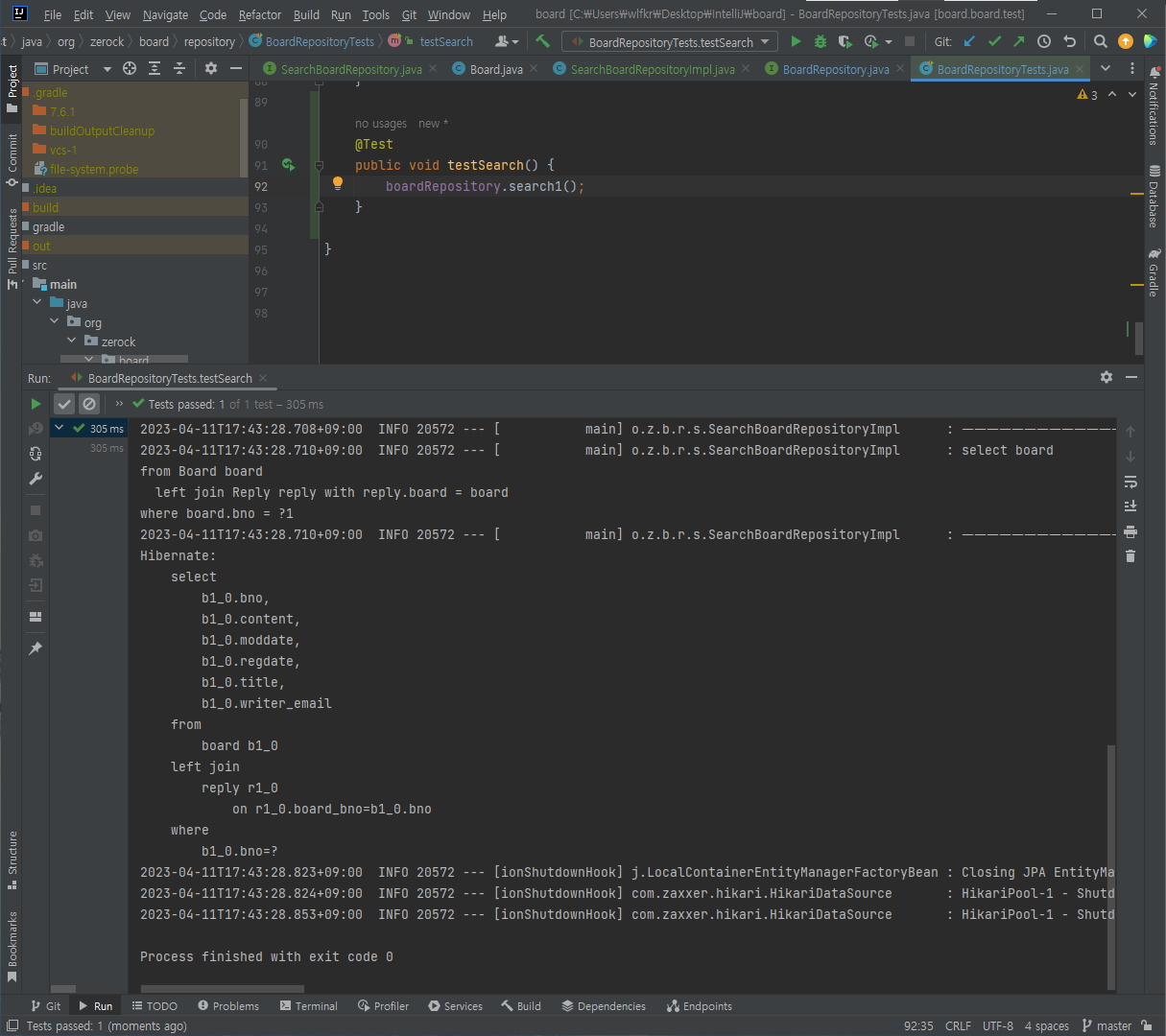1166x1036 pixels.
Task: Close the BoardRepositoryTests.testSearch run tab
Action: click(263, 378)
